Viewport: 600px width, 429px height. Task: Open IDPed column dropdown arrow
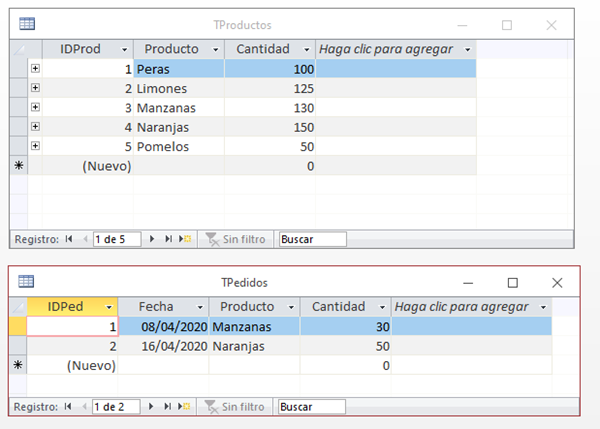click(x=109, y=307)
